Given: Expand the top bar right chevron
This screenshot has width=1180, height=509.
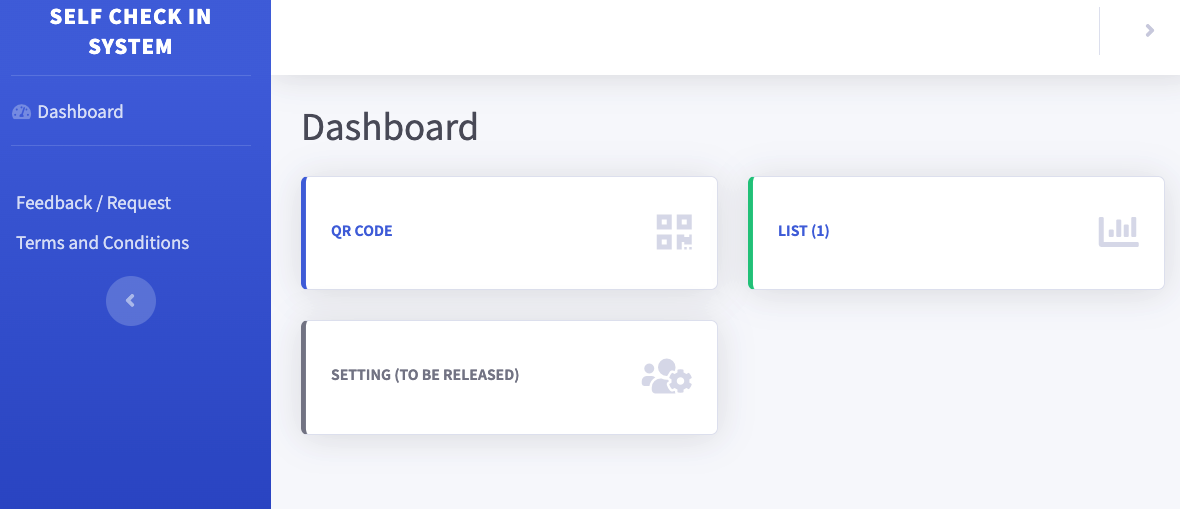Looking at the screenshot, I should tap(1149, 30).
